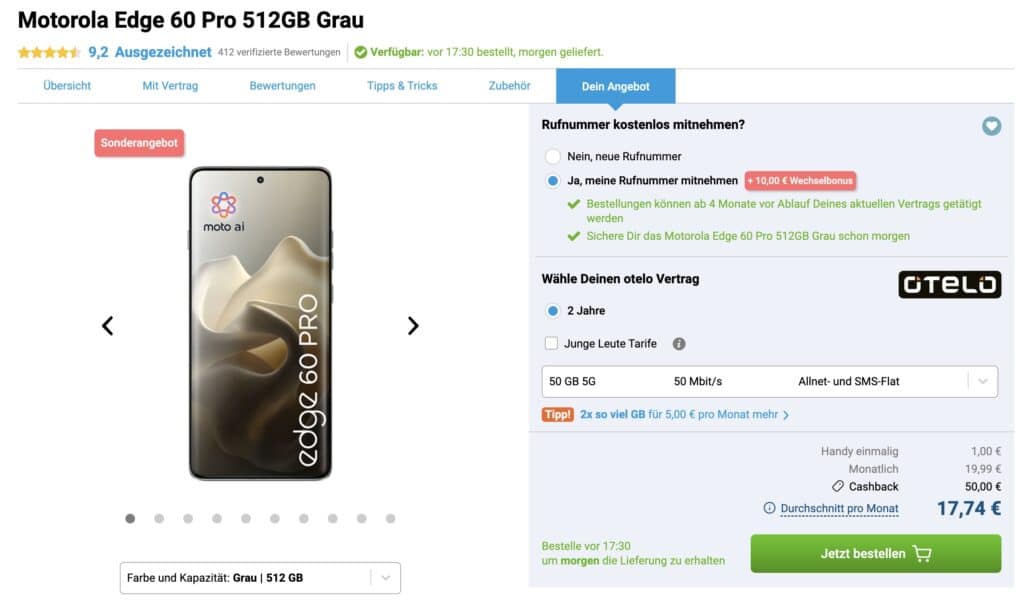The image size is (1024, 605).
Task: Click the otelo provider logo
Action: (949, 284)
